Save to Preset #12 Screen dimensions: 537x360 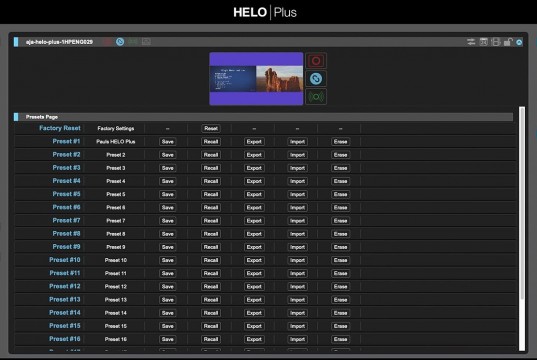pos(167,287)
